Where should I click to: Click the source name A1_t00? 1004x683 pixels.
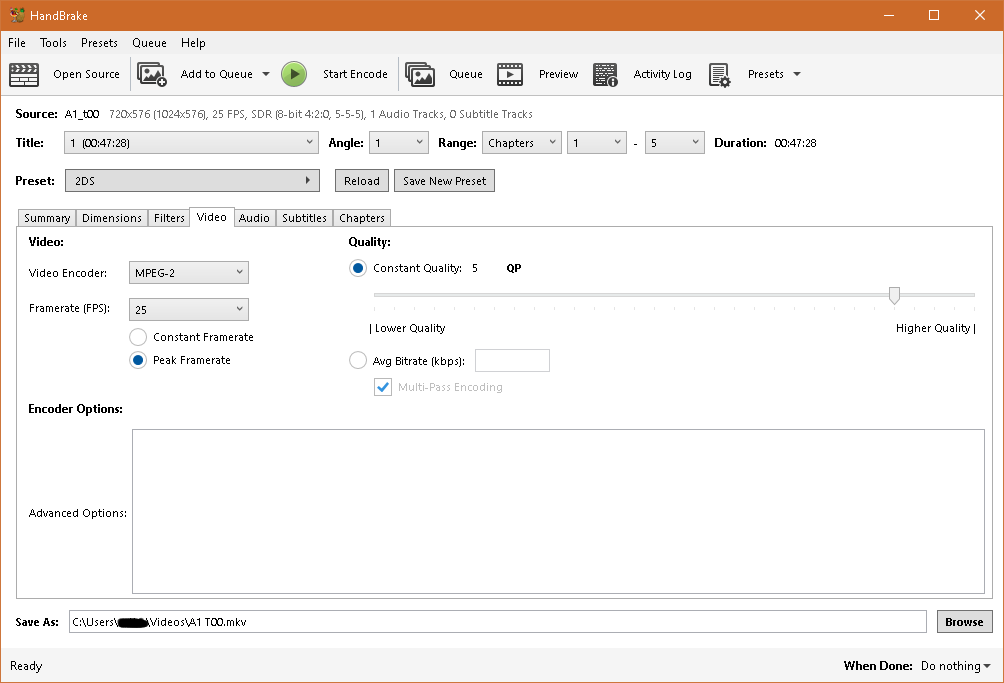click(82, 114)
